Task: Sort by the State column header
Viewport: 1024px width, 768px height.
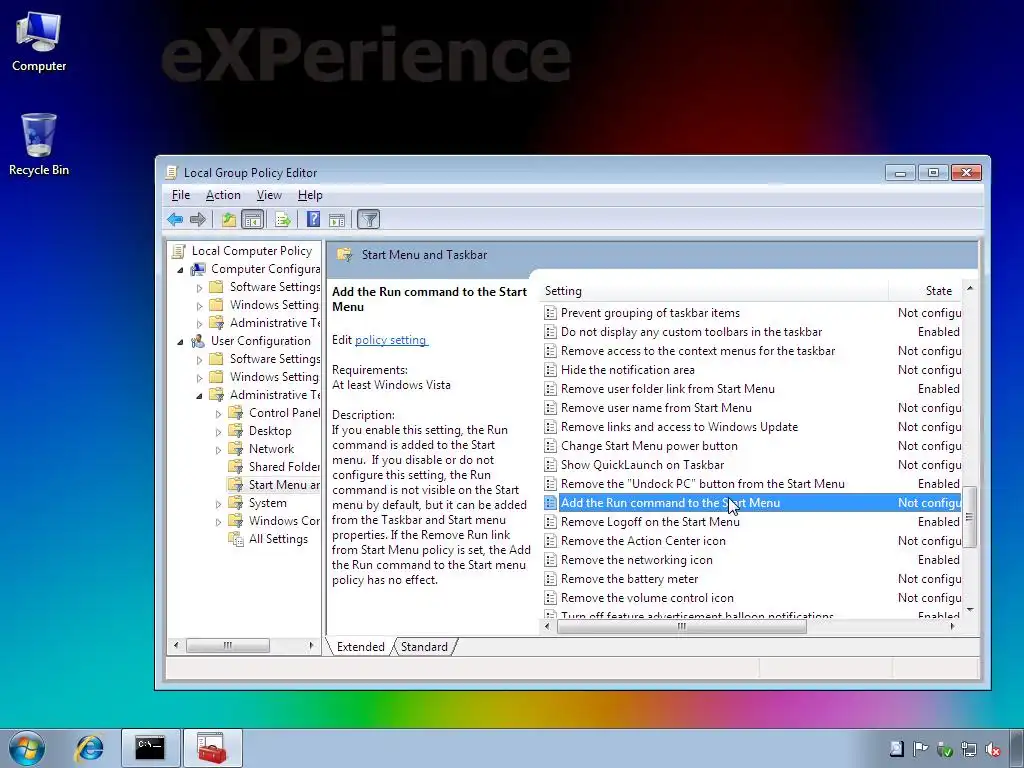Action: (x=926, y=291)
